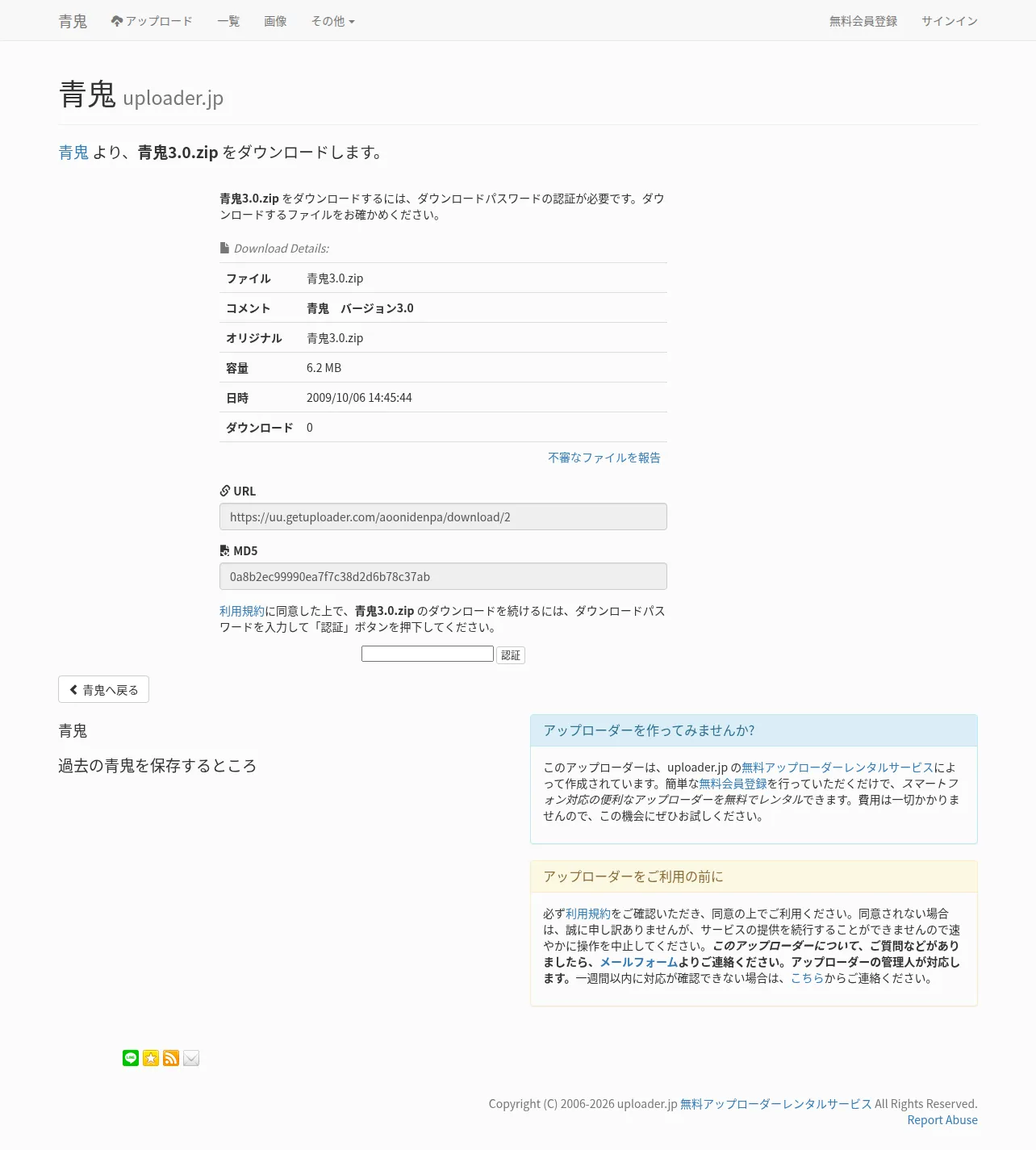Select the URL text field
The height and width of the screenshot is (1150, 1036).
tap(443, 516)
